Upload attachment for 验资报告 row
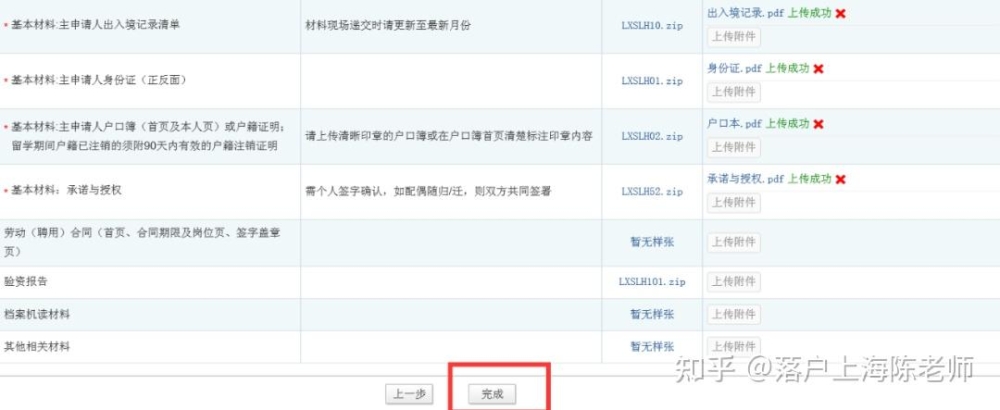Image resolution: width=1000 pixels, height=410 pixels. tap(733, 282)
